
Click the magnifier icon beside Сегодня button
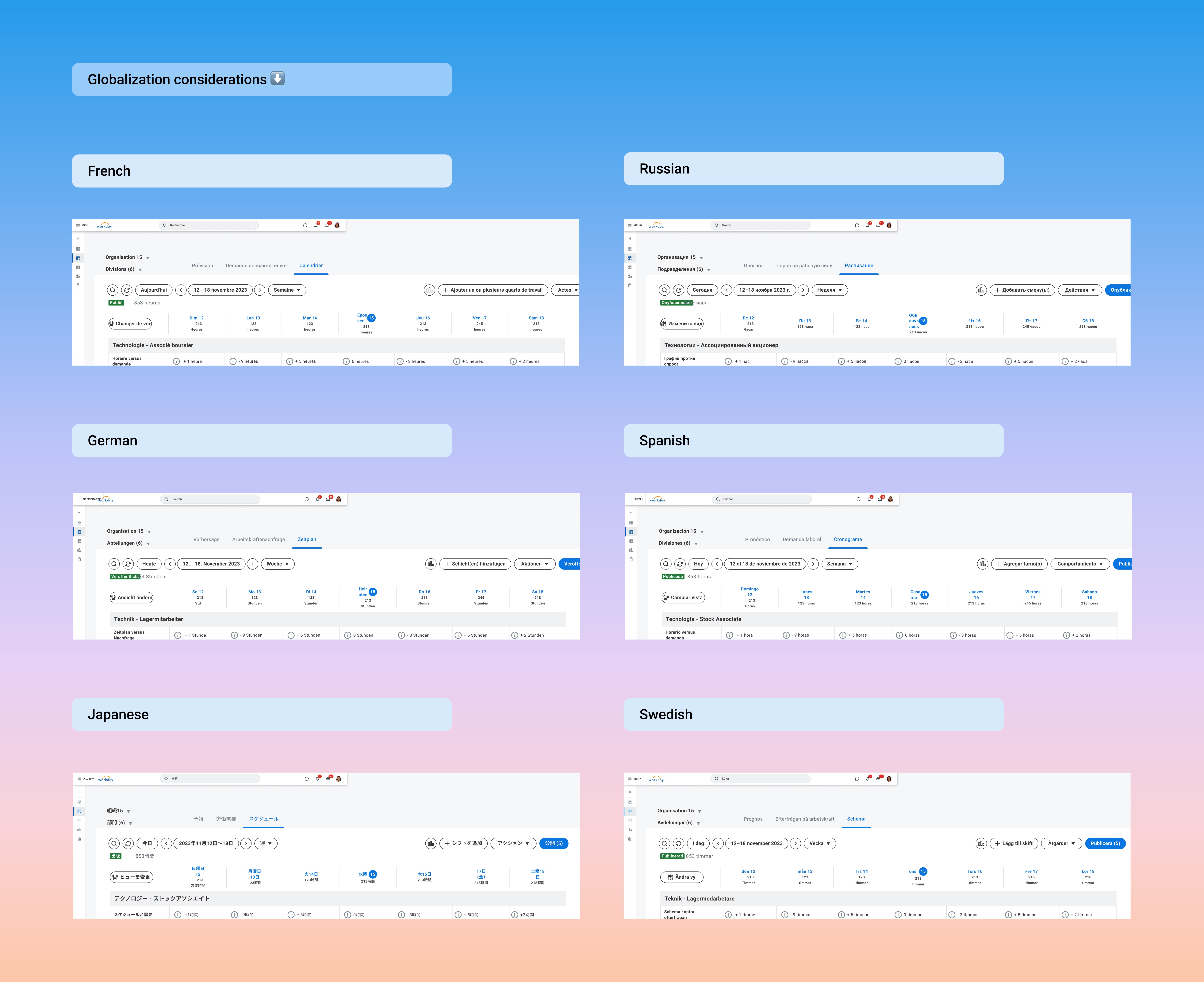pos(665,290)
